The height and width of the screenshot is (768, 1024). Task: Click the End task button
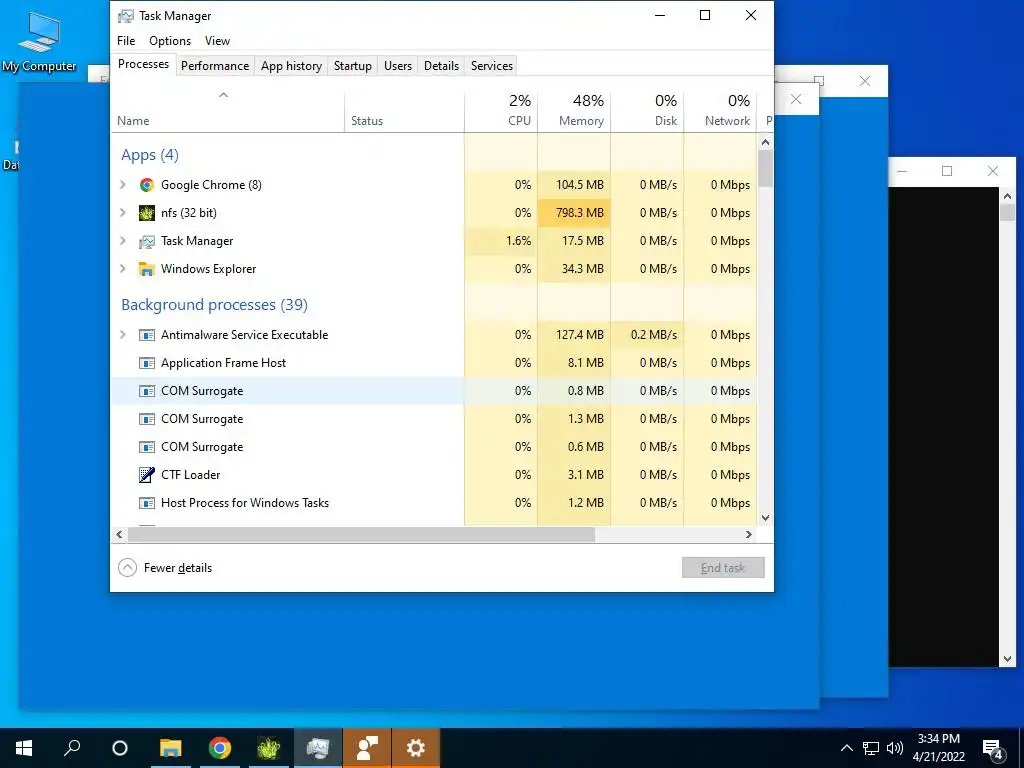point(723,568)
